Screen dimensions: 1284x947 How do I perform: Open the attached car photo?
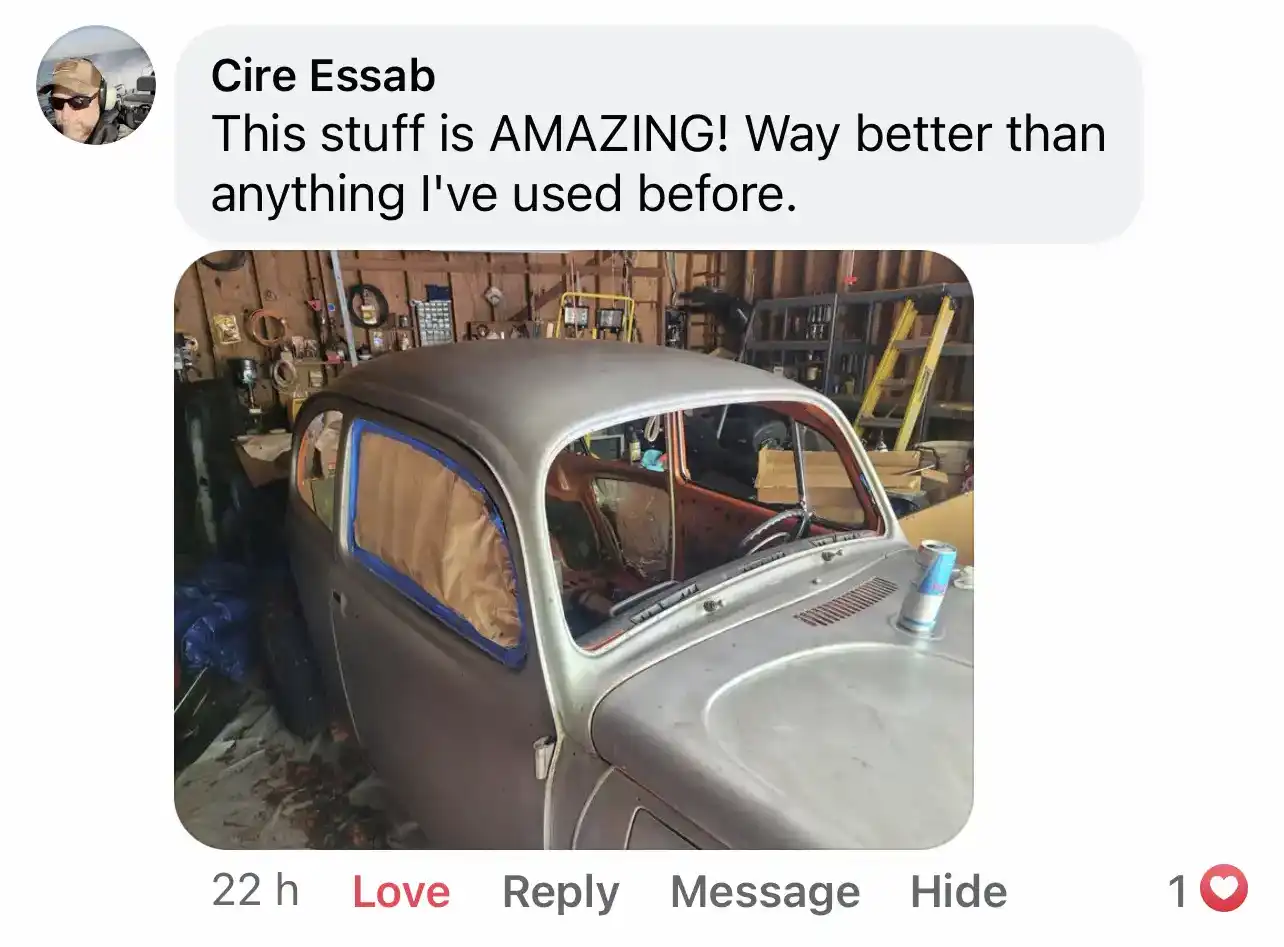[x=574, y=550]
